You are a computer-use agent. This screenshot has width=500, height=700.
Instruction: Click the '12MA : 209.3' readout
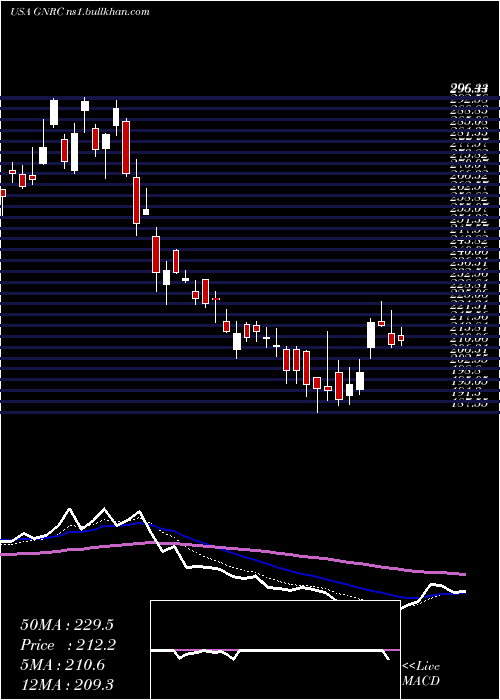[67, 685]
